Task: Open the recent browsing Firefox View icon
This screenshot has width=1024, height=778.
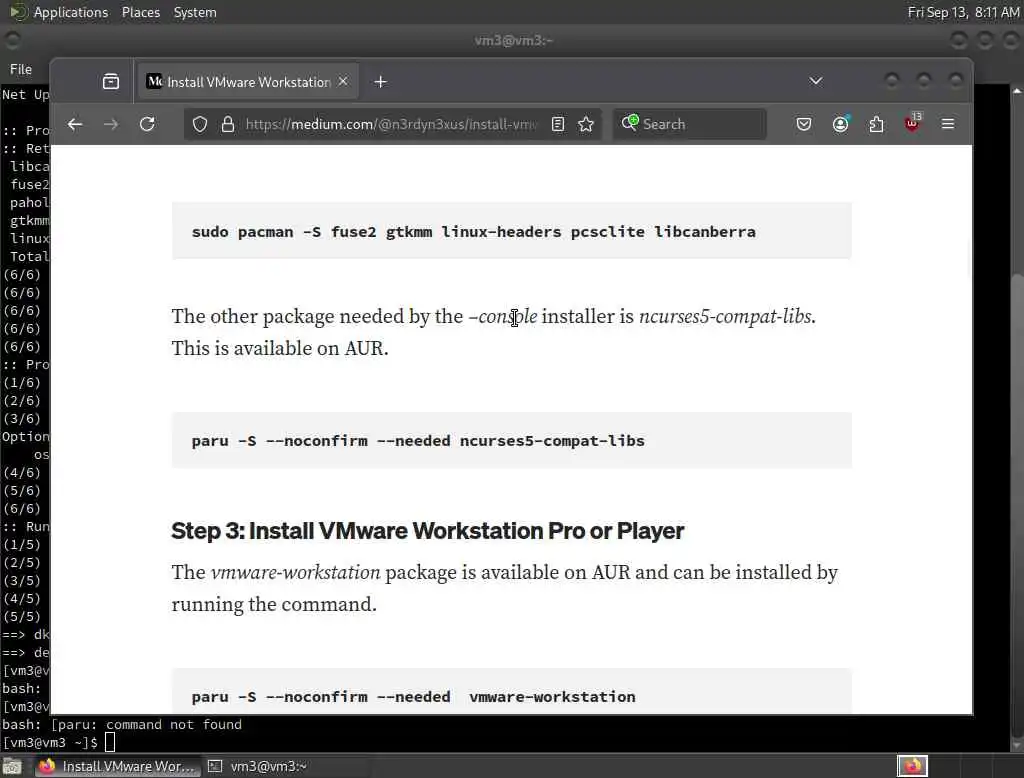Action: (x=111, y=82)
